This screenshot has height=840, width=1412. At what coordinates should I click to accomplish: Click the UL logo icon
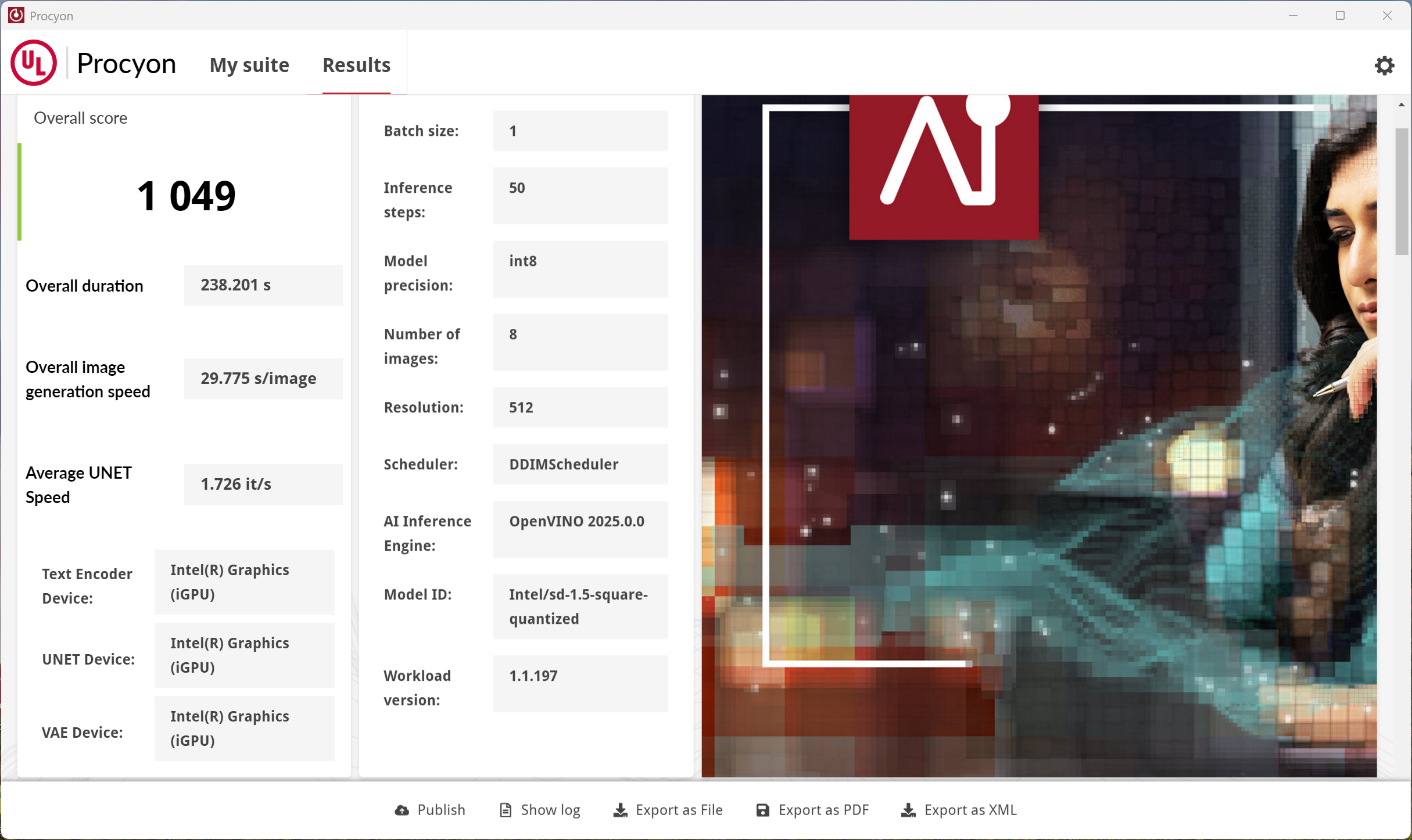click(x=34, y=63)
